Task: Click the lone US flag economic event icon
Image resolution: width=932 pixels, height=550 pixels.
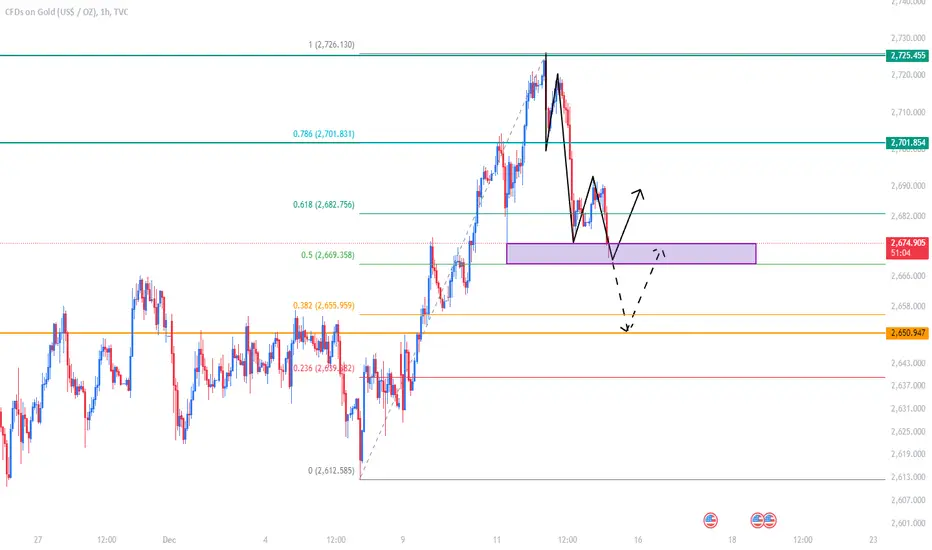Action: [x=710, y=520]
